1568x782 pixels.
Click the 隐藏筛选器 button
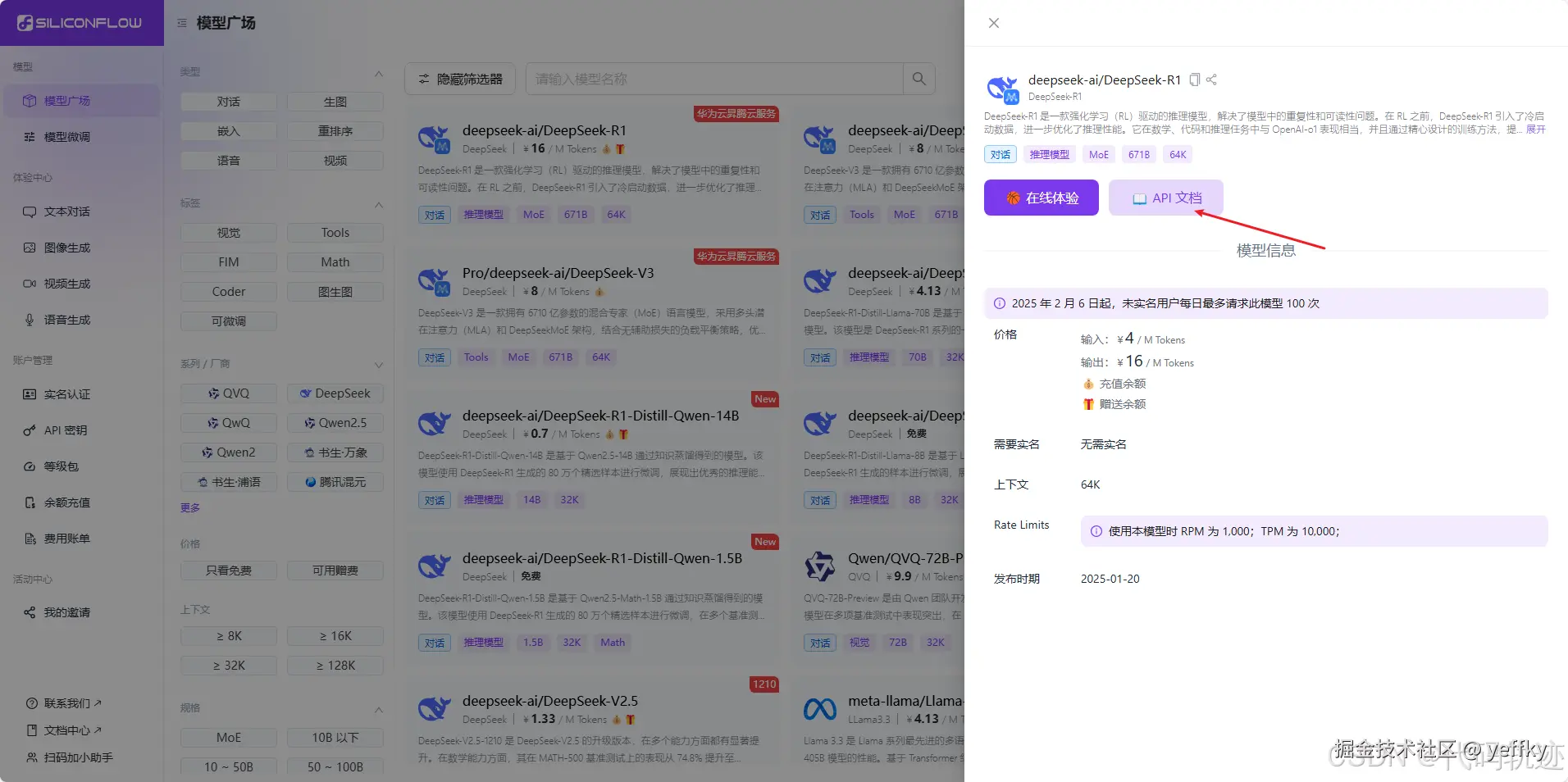tap(460, 79)
